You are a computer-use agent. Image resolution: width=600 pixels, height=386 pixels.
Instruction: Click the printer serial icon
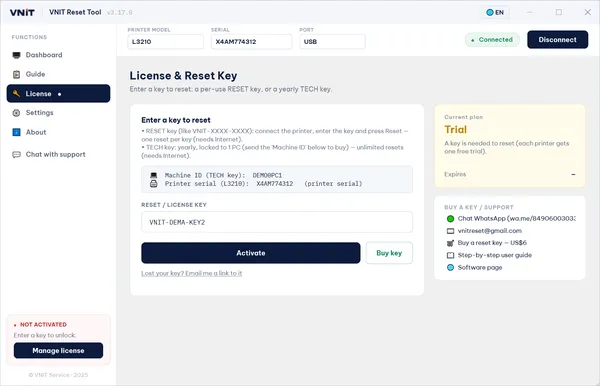[153, 184]
